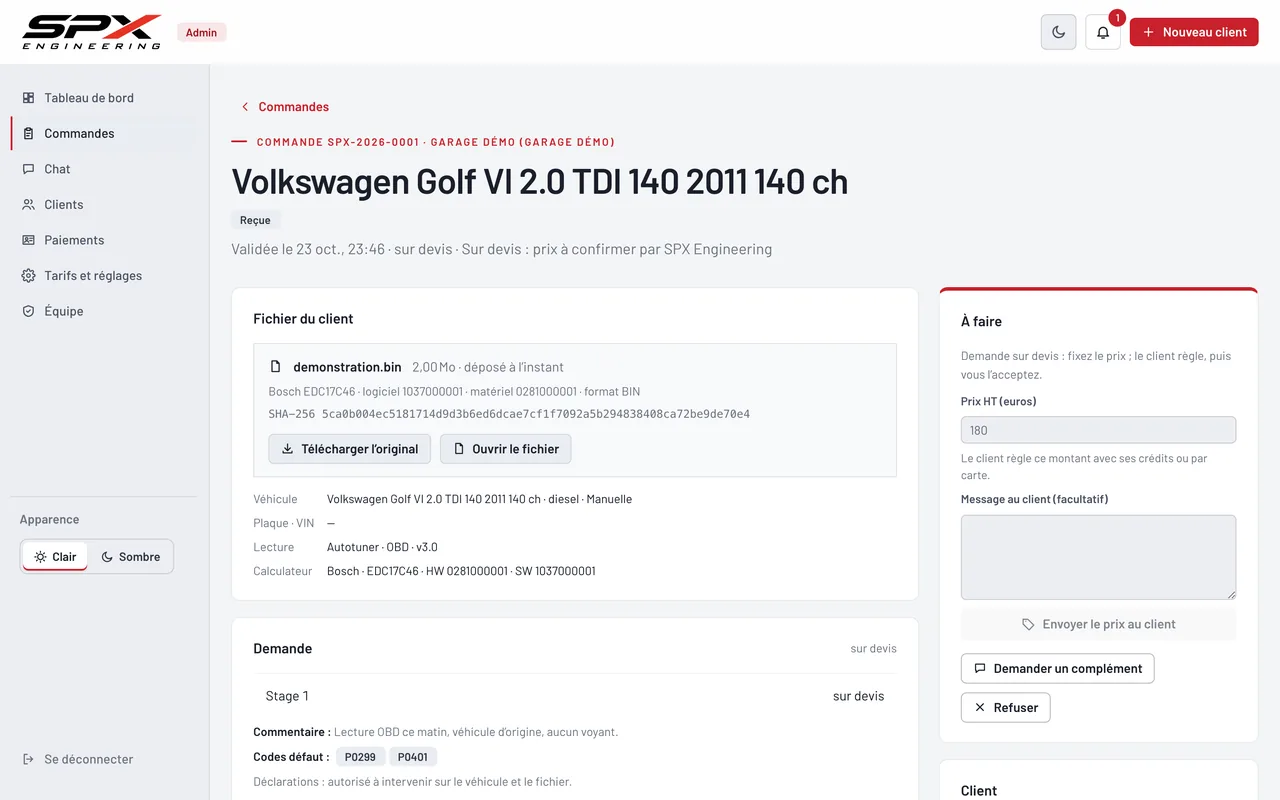Image resolution: width=1280 pixels, height=800 pixels.
Task: Click the Chat speech bubble icon
Action: click(28, 169)
